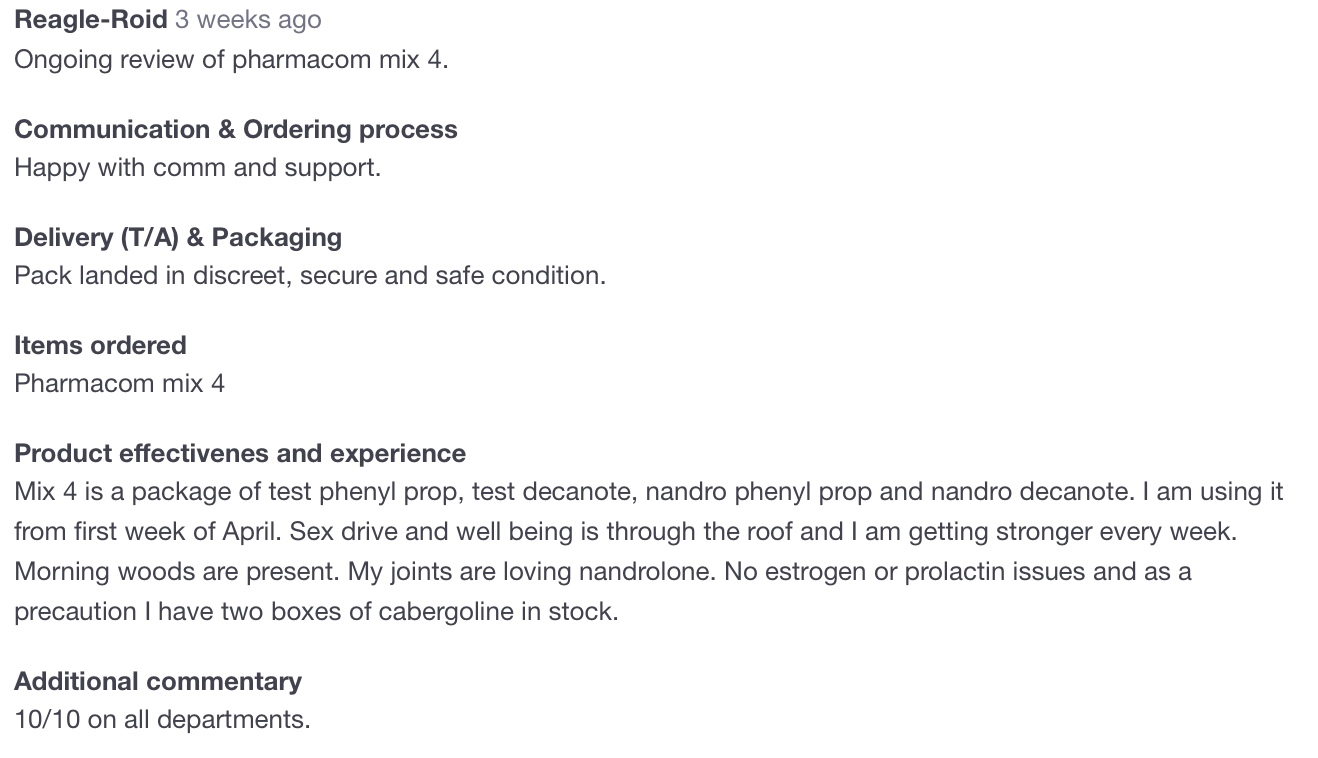Open the Reagle-Roid user profile
This screenshot has width=1318, height=758.
(90, 20)
